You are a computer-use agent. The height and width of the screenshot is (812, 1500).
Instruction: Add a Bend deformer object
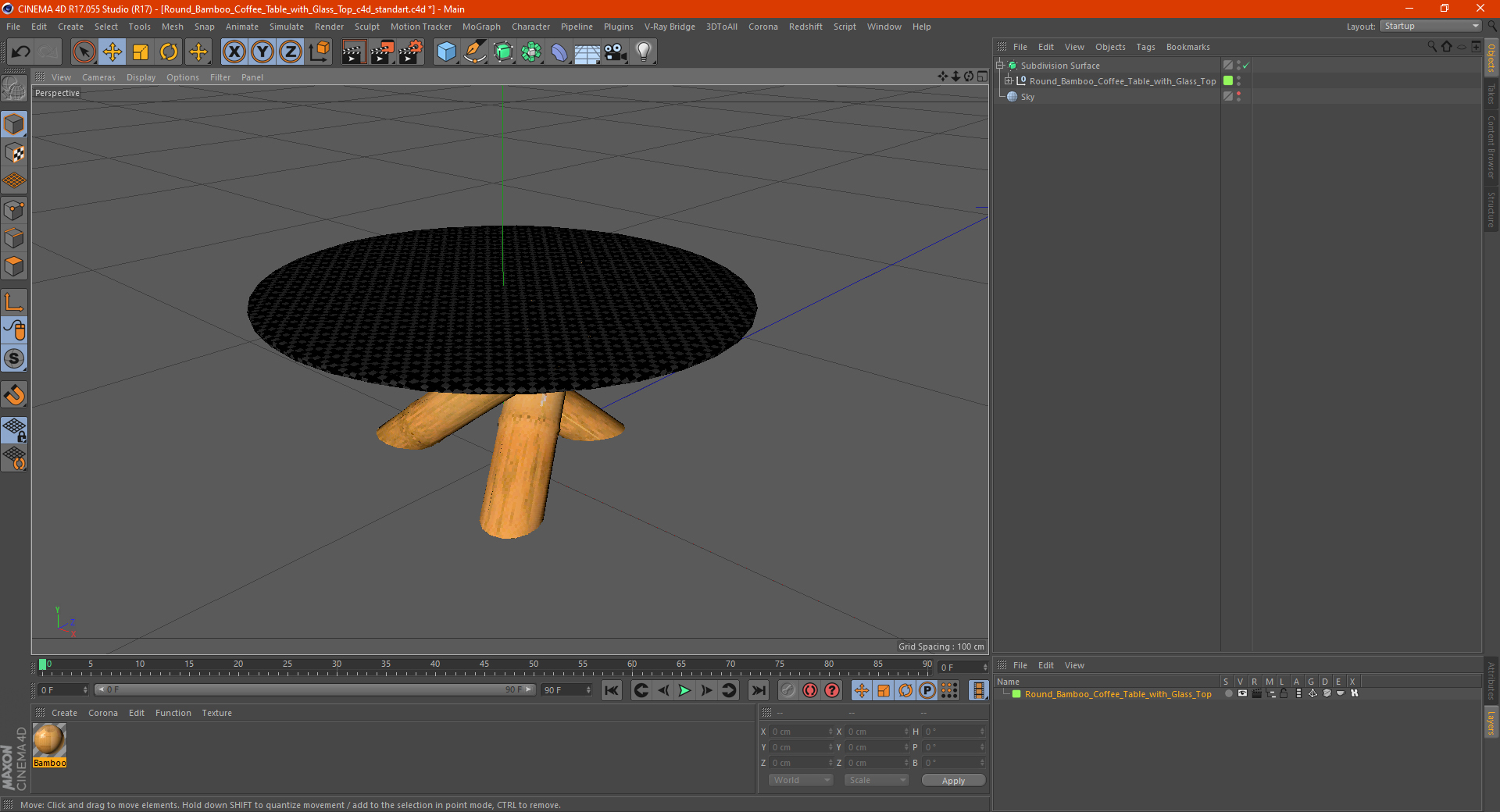559,52
